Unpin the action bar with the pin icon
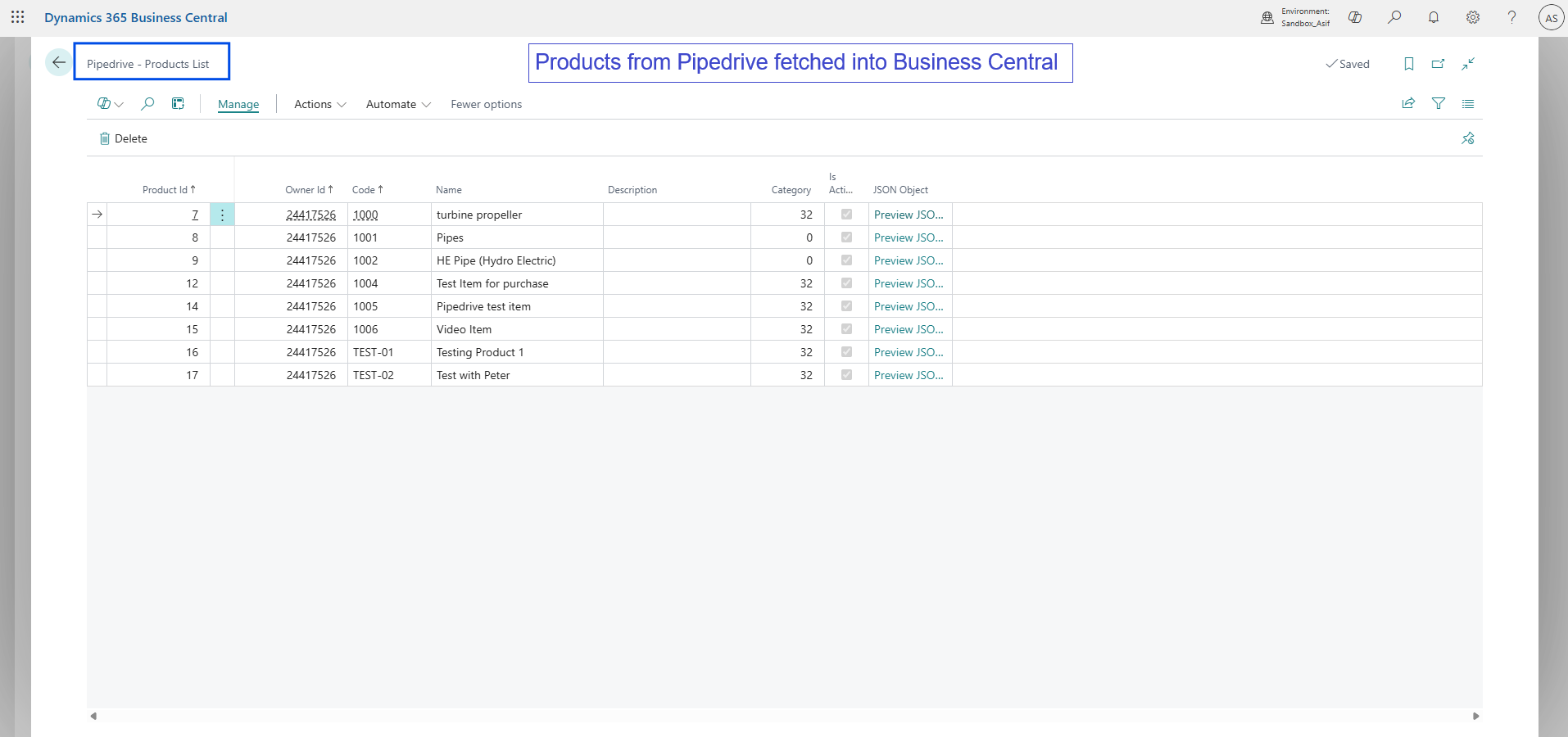This screenshot has width=1568, height=737. pyautogui.click(x=1468, y=138)
